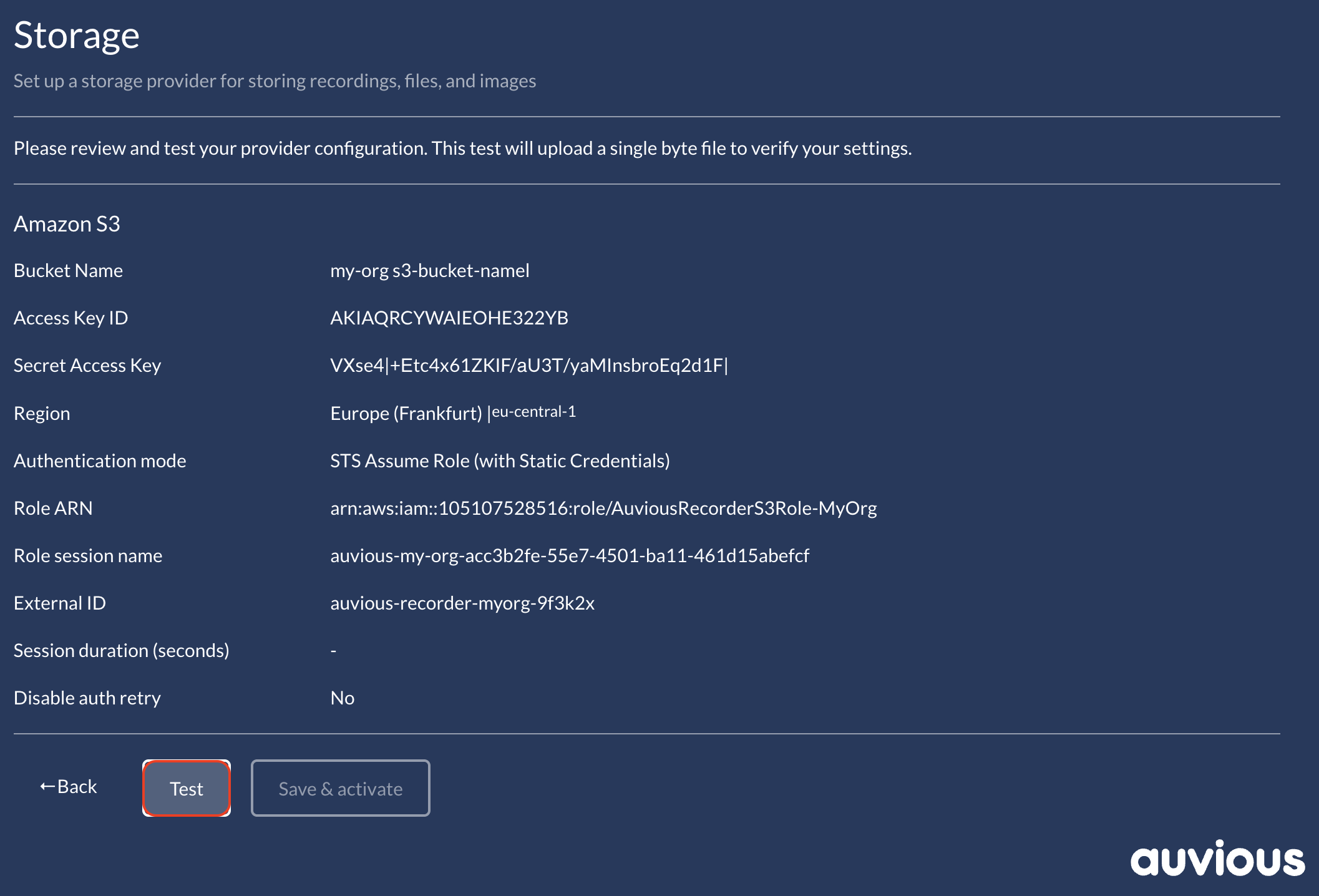Click the Storage page heading
The width and height of the screenshot is (1319, 896).
coord(76,36)
